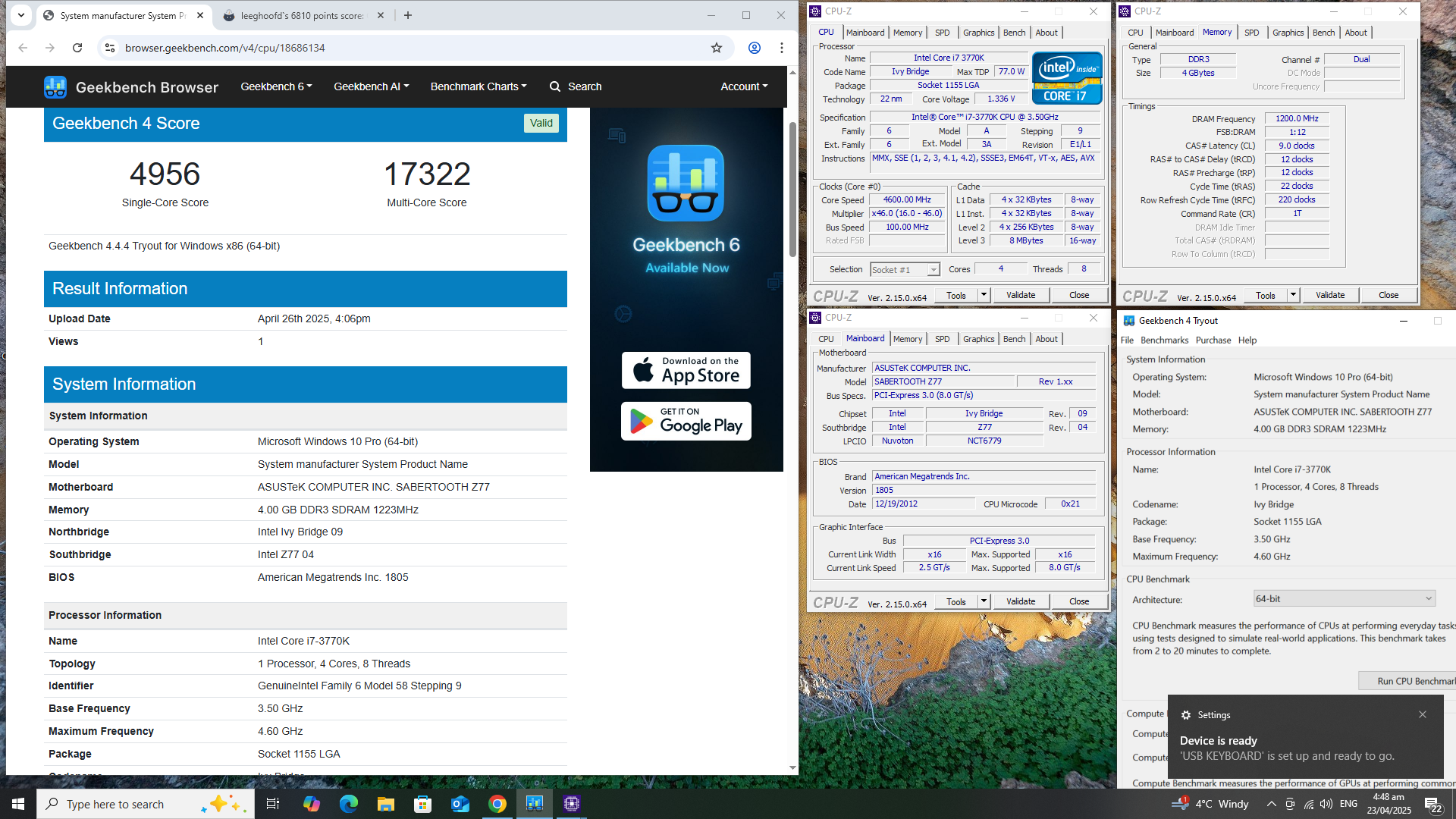1456x819 pixels.
Task: Click the page scroll-down arrow
Action: (792, 768)
